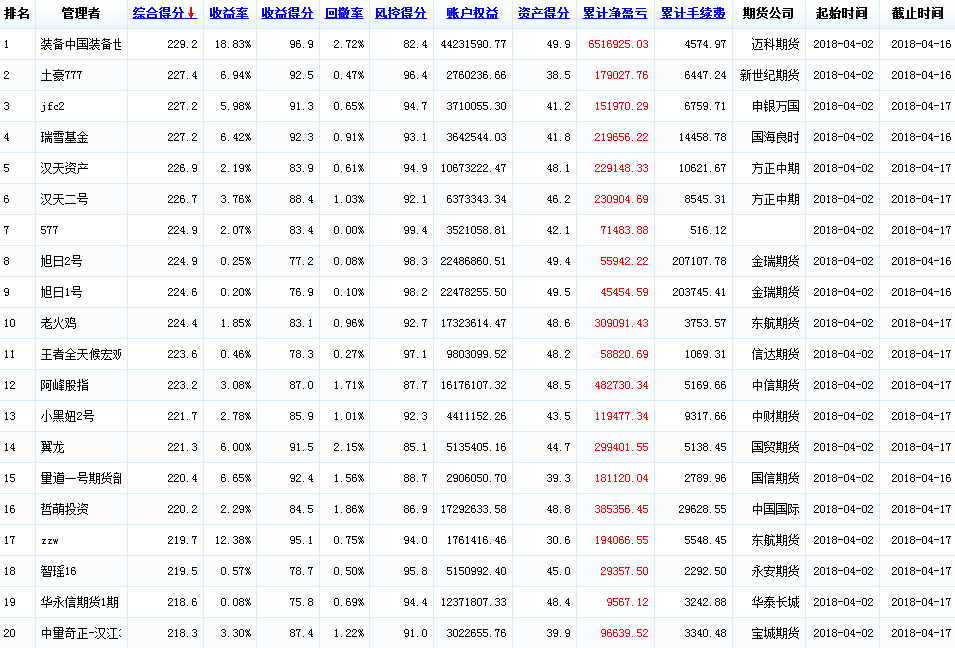955x648 pixels.
Task: Click the manager name 哲萌投资
Action: [64, 509]
